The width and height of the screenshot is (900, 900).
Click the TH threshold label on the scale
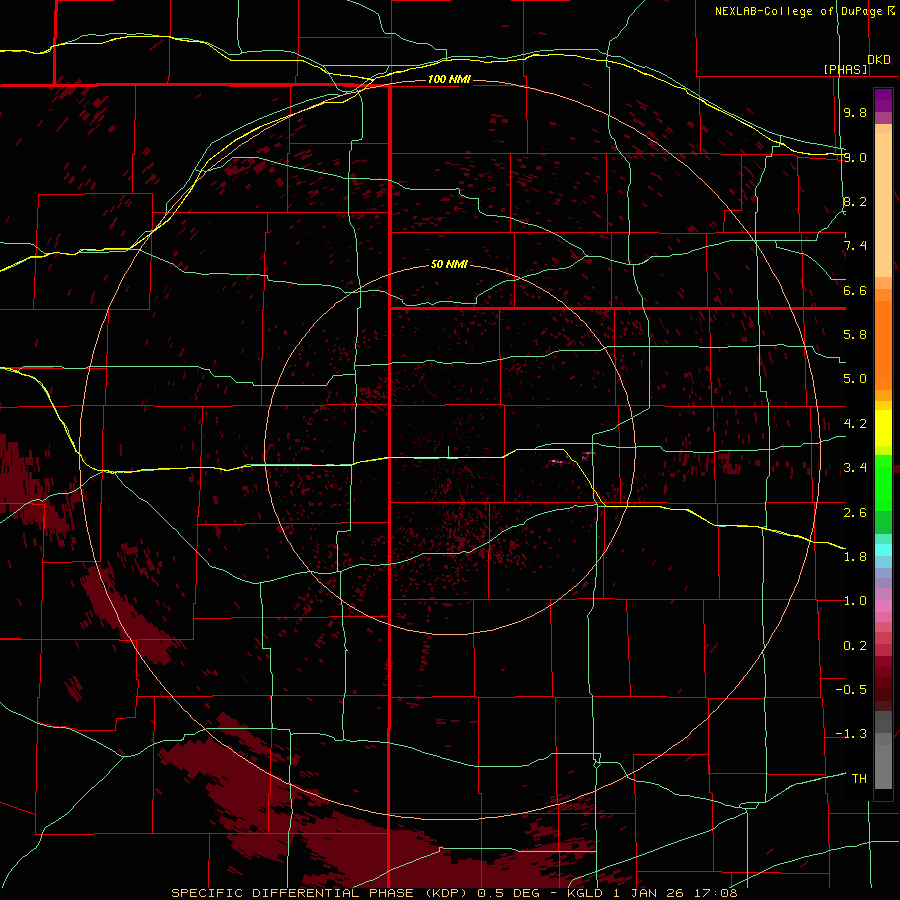pyautogui.click(x=859, y=779)
